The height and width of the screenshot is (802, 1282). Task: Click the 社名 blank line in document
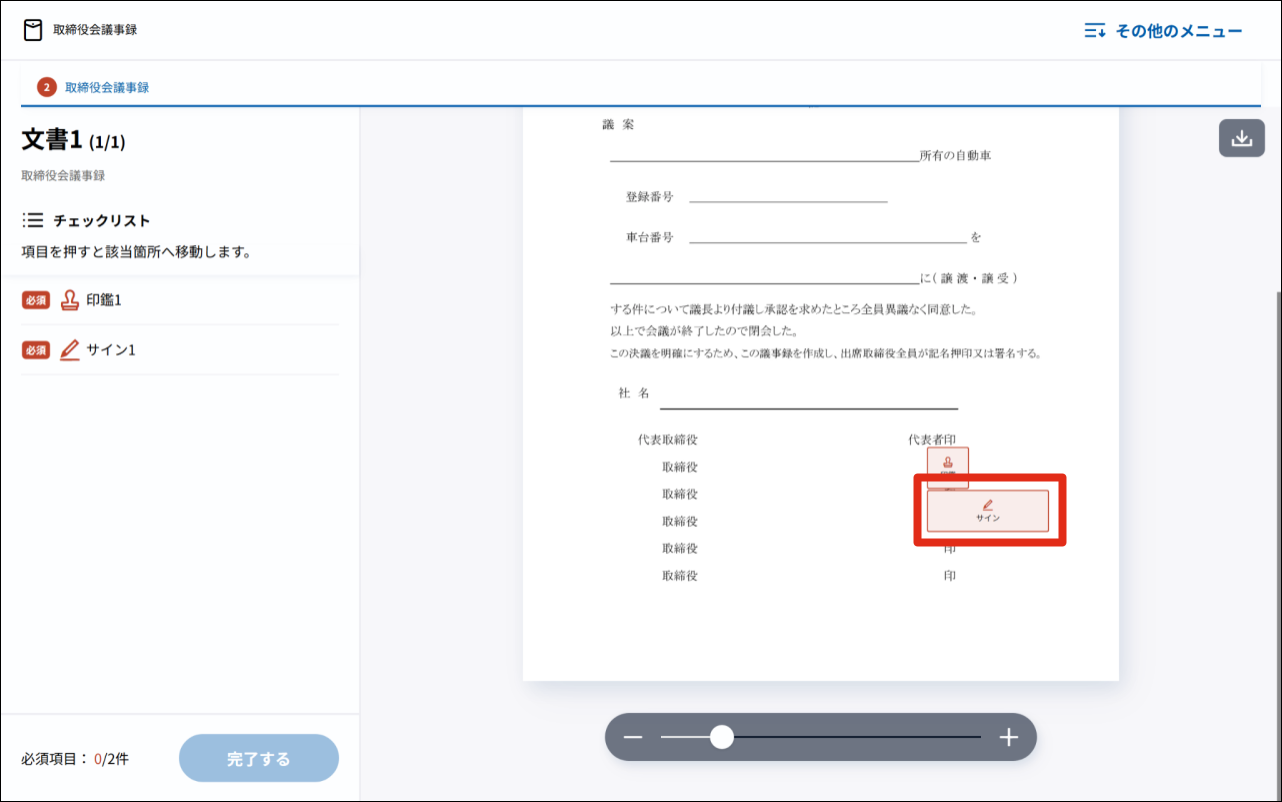(808, 400)
